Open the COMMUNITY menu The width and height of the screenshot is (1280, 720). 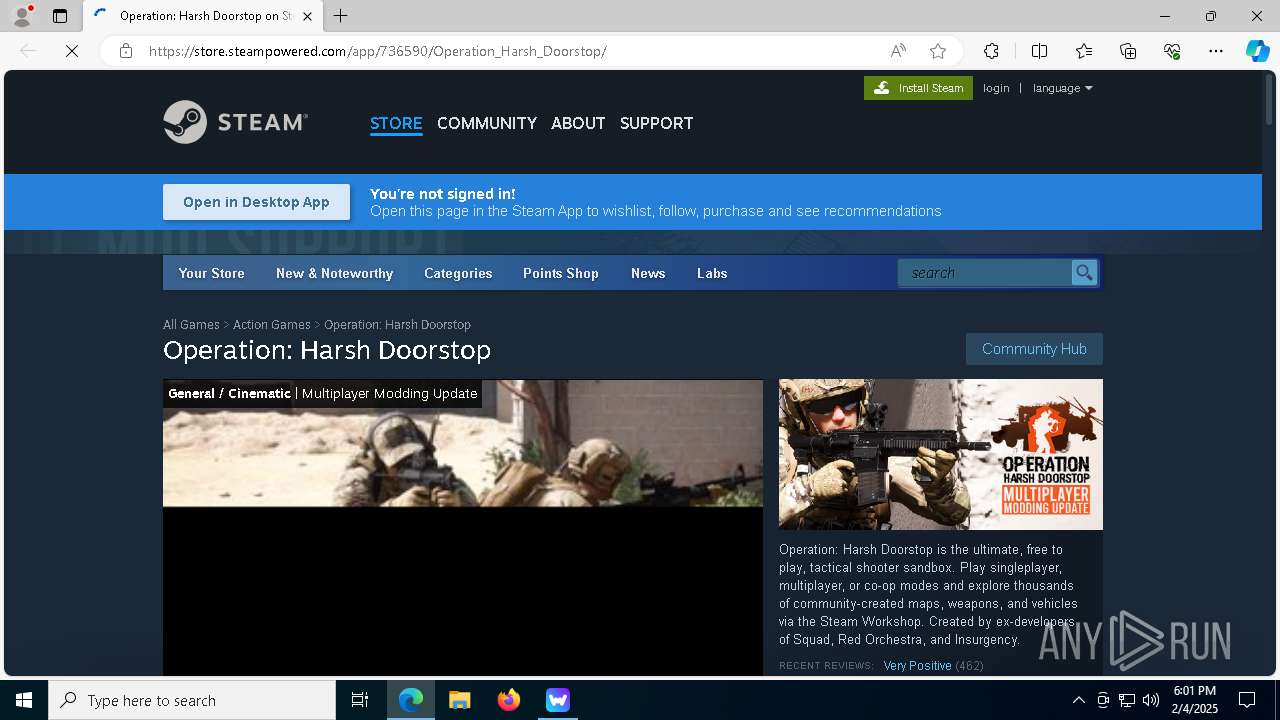[x=487, y=123]
